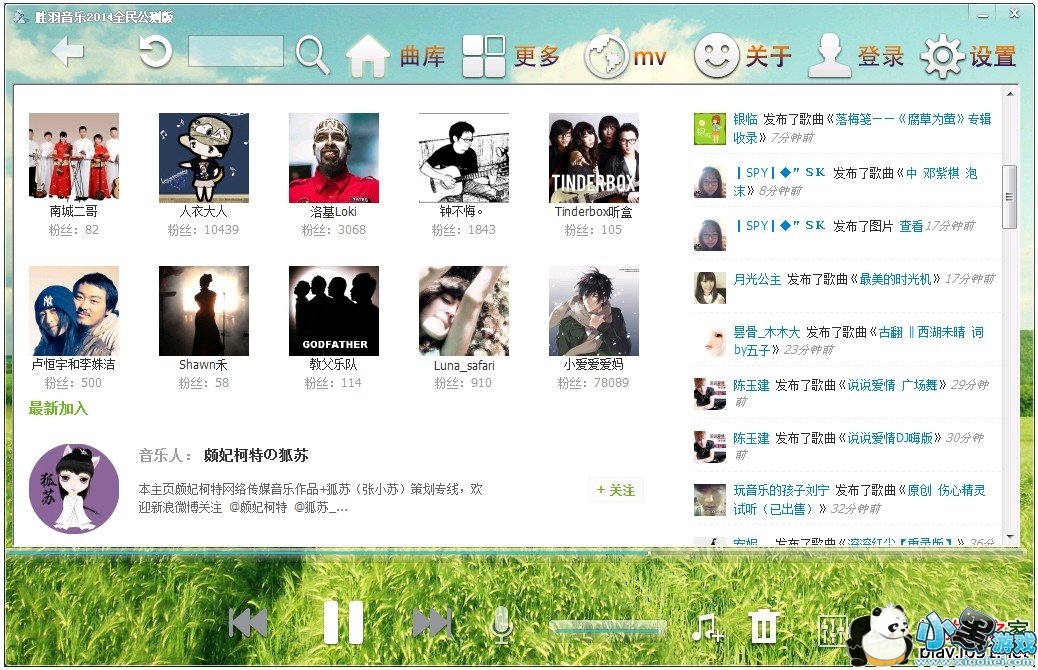The width and height of the screenshot is (1038, 670).
Task: Click 查看 link to view picture
Action: (911, 226)
